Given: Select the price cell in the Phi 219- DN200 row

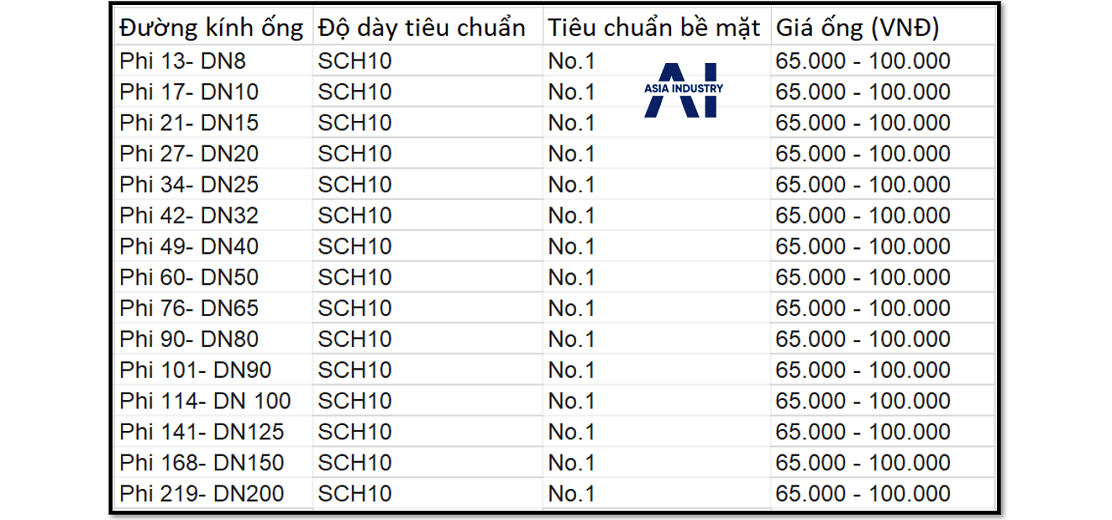Looking at the screenshot, I should [x=862, y=494].
